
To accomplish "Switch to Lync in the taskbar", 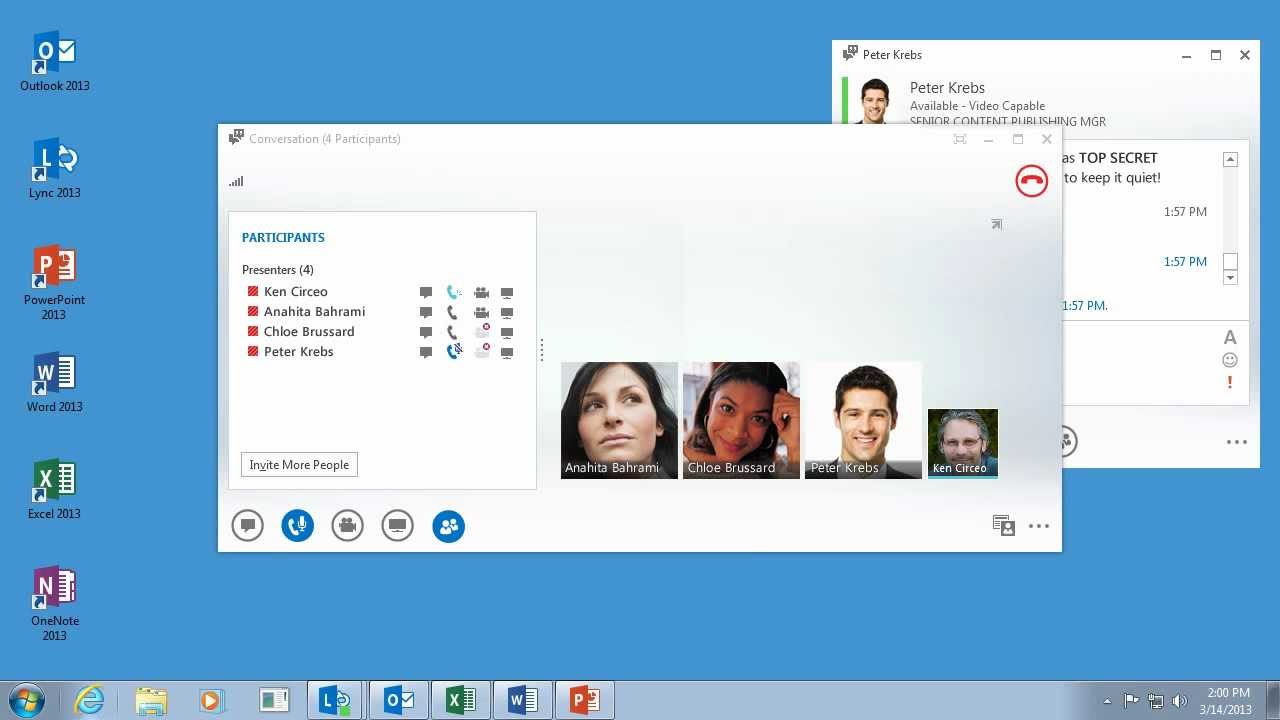I will click(336, 700).
